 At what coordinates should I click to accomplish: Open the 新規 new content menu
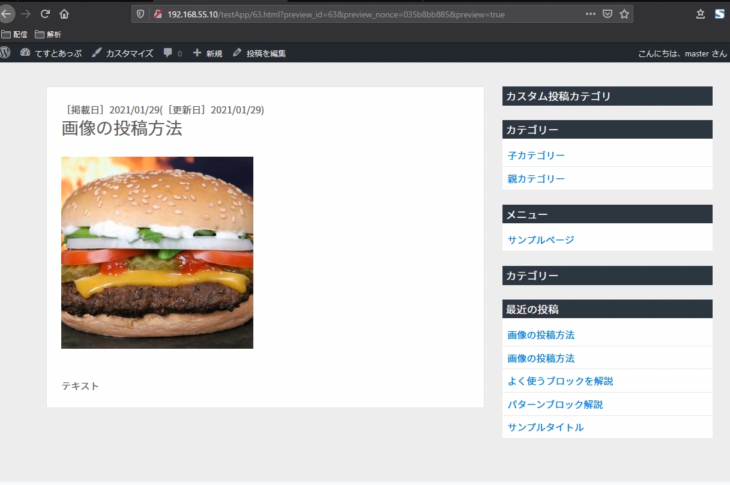tap(208, 53)
